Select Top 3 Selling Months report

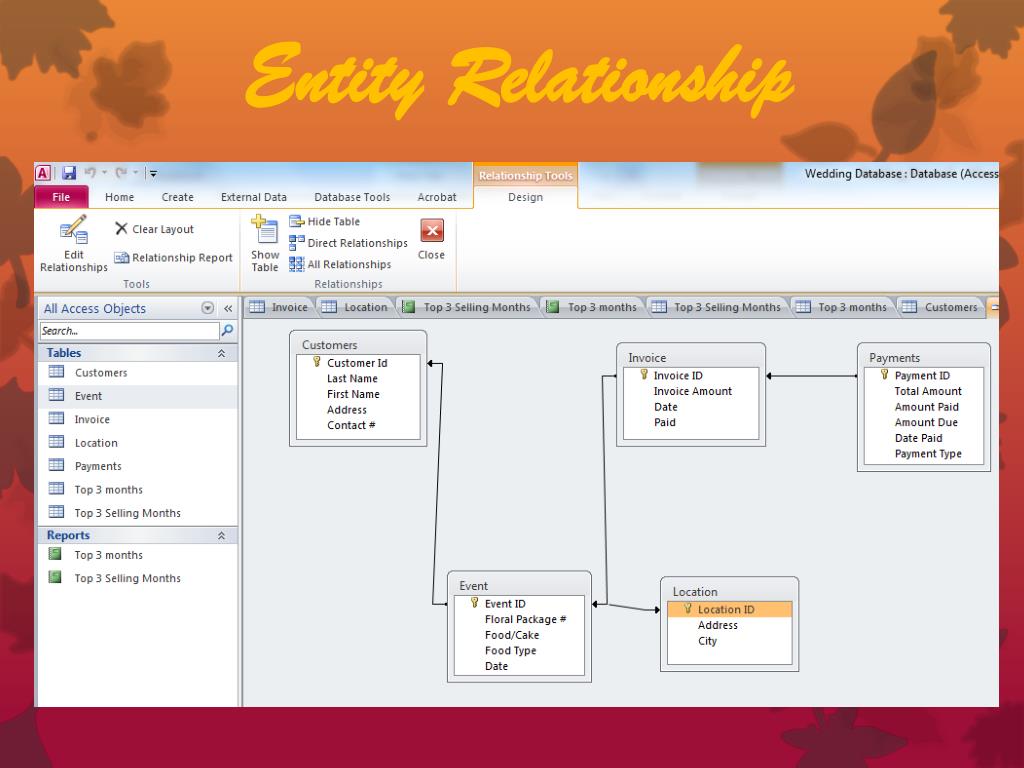(137, 579)
